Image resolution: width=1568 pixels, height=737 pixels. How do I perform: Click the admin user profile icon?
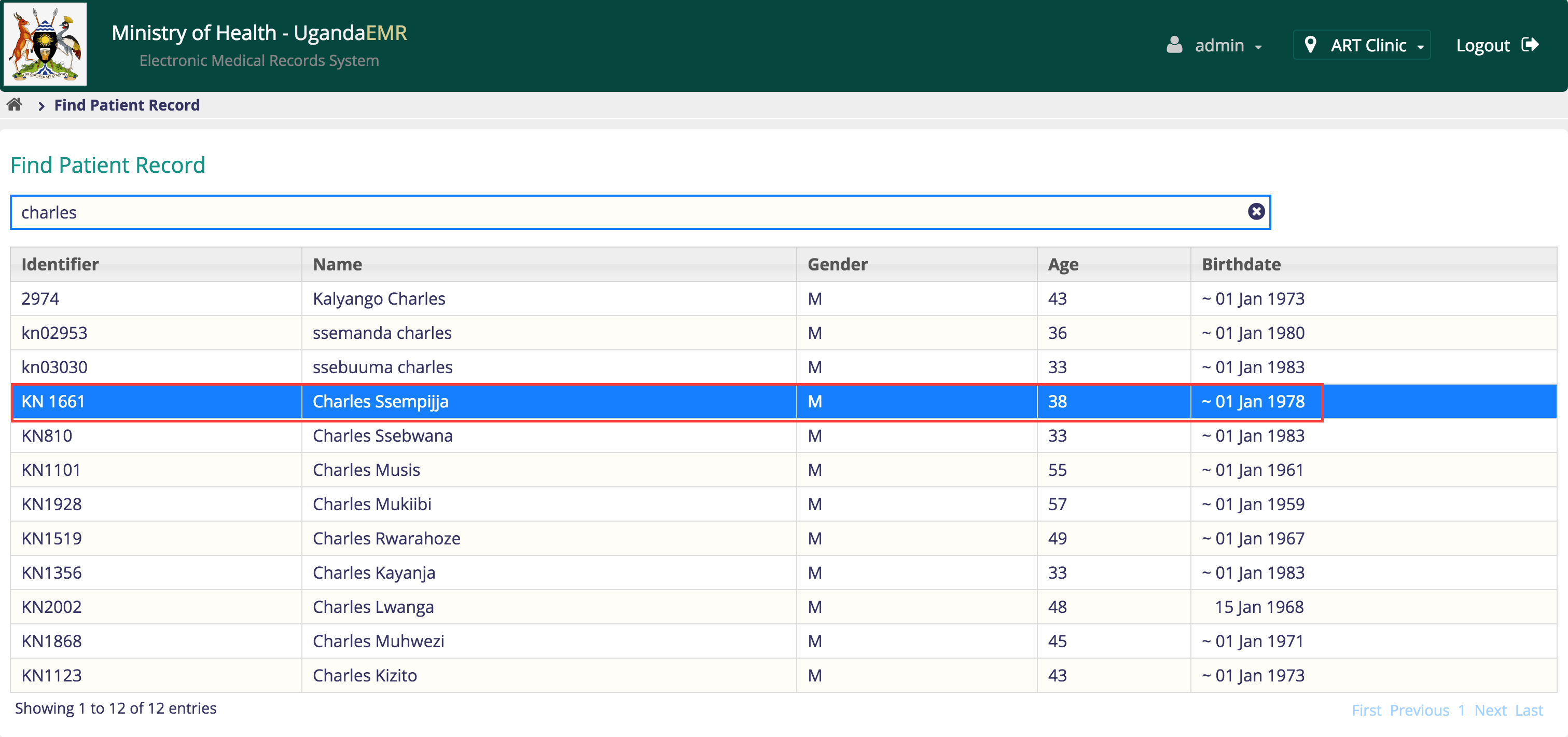tap(1174, 45)
